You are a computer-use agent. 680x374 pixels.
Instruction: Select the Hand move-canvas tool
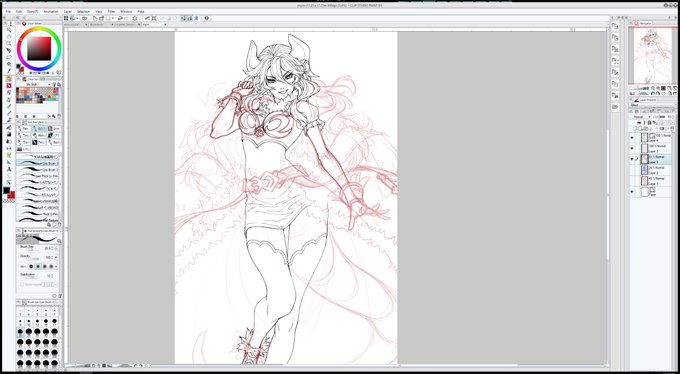(9, 37)
